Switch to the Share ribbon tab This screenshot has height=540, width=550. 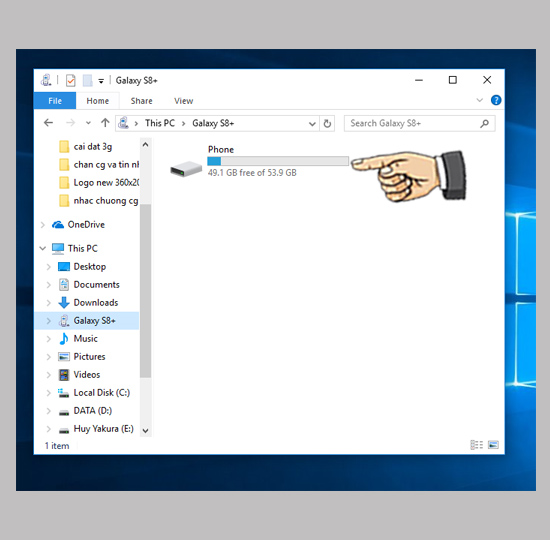141,101
